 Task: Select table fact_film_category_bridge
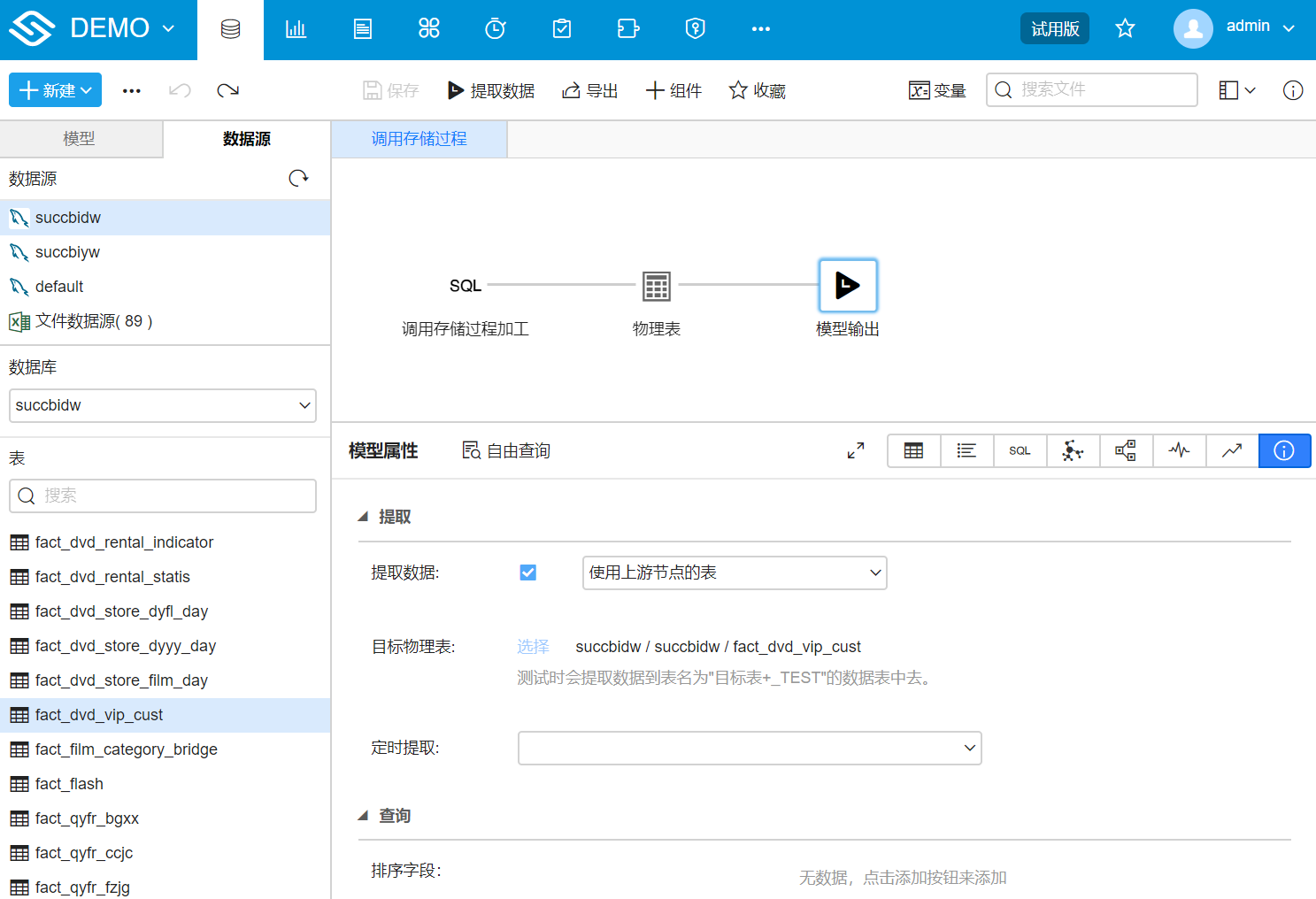(126, 749)
